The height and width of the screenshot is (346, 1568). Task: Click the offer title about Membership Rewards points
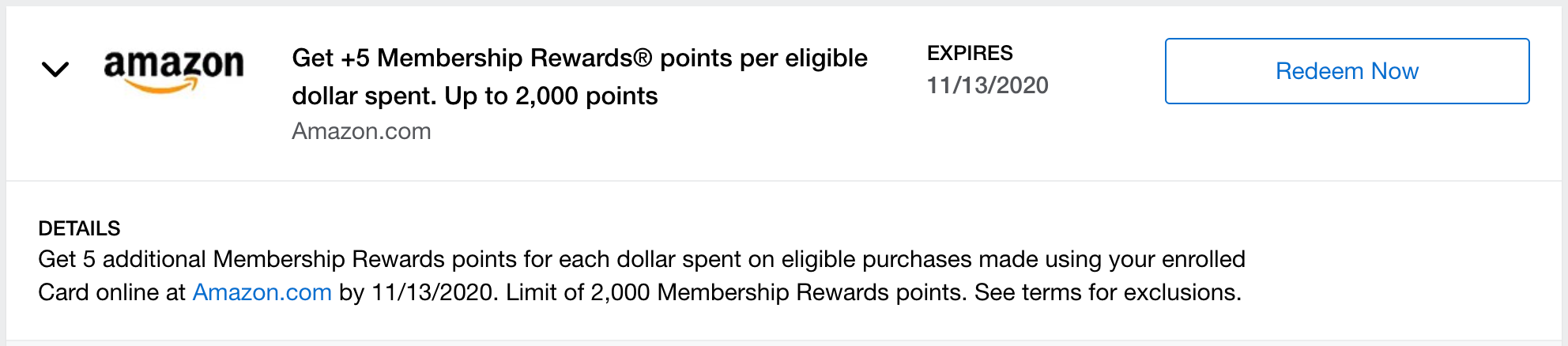click(x=579, y=58)
